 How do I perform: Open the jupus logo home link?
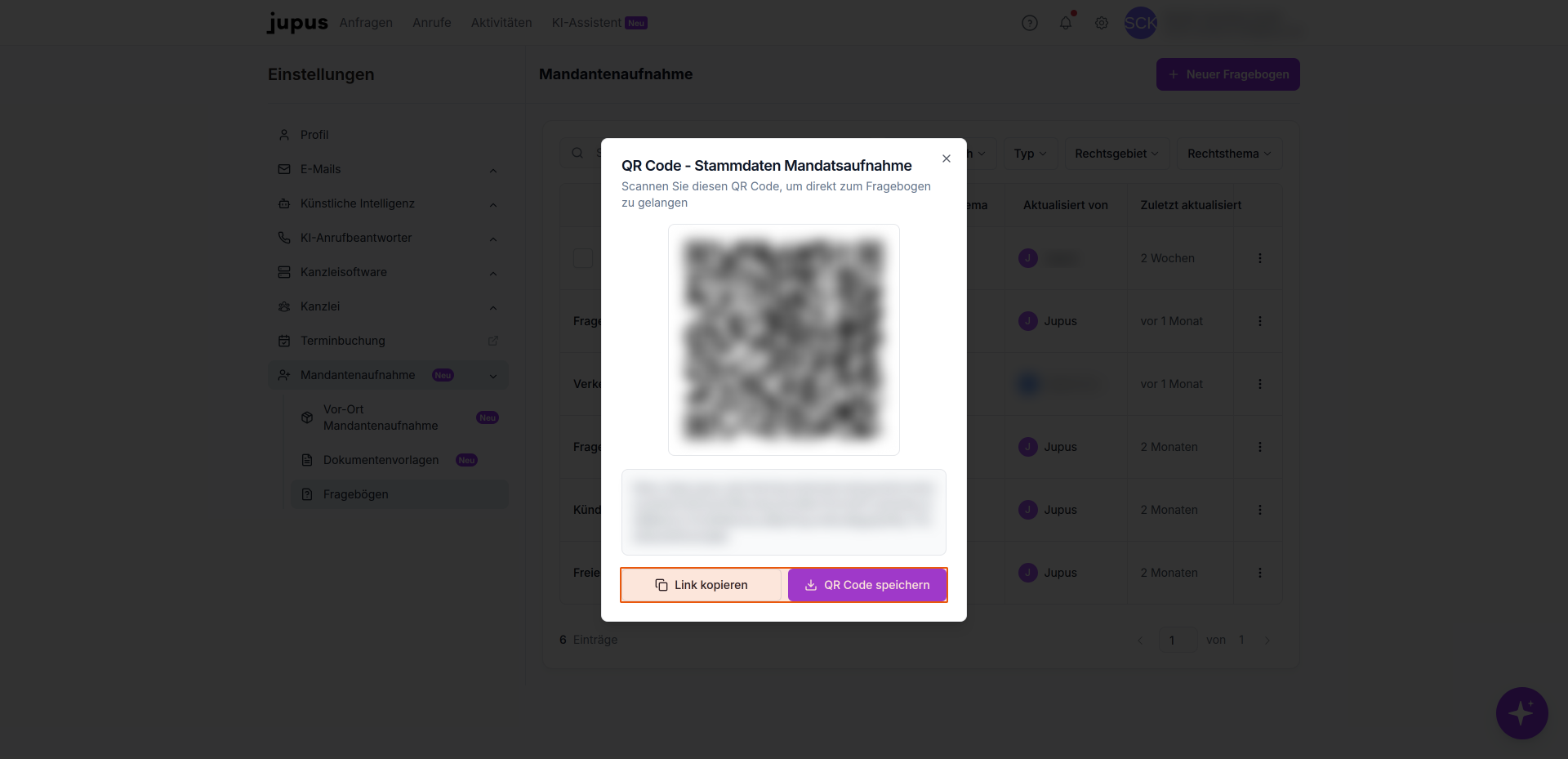click(x=297, y=23)
